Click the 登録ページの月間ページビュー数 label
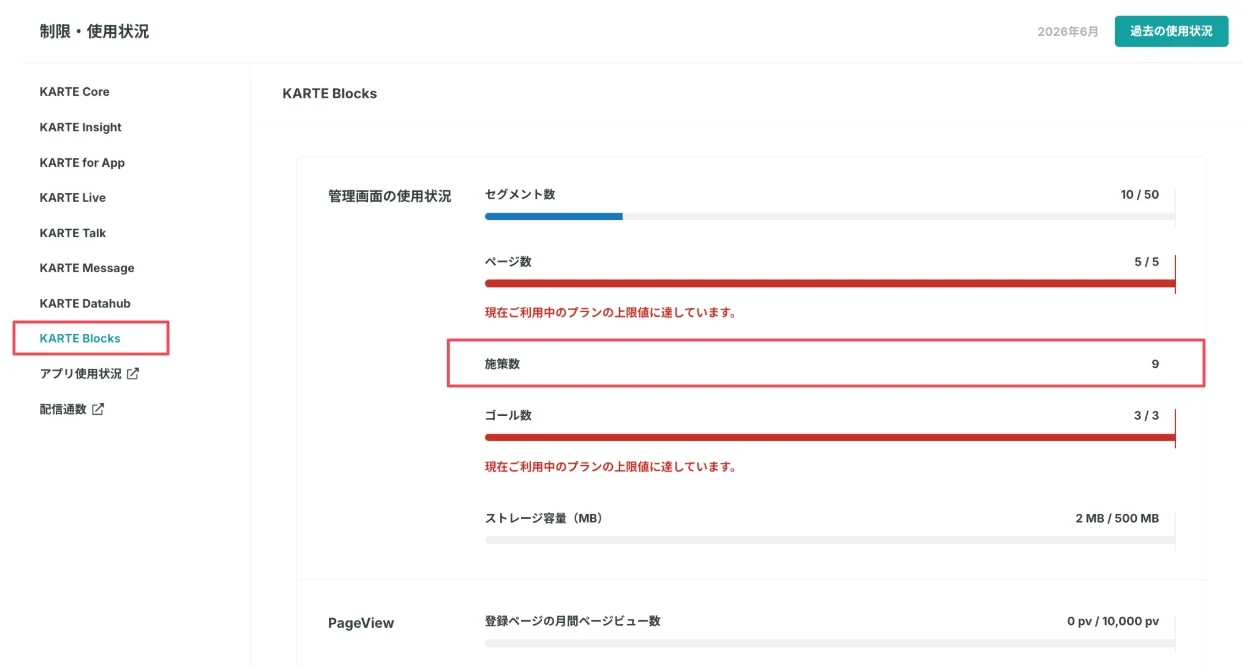 pyautogui.click(x=573, y=621)
